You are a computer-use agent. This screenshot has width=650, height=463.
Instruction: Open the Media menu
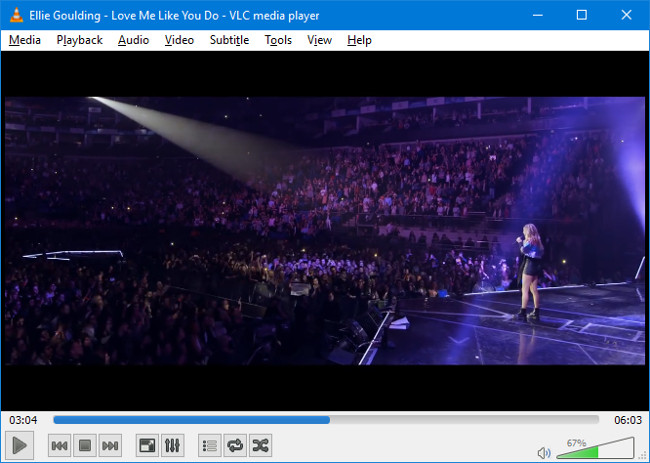(x=25, y=40)
